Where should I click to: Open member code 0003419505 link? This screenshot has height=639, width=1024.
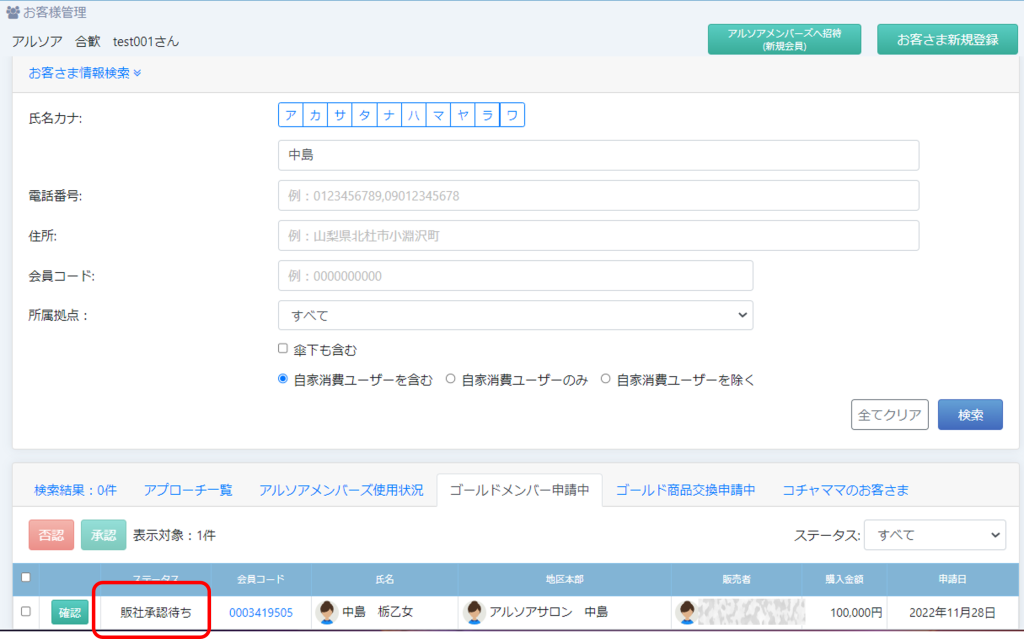click(x=261, y=612)
